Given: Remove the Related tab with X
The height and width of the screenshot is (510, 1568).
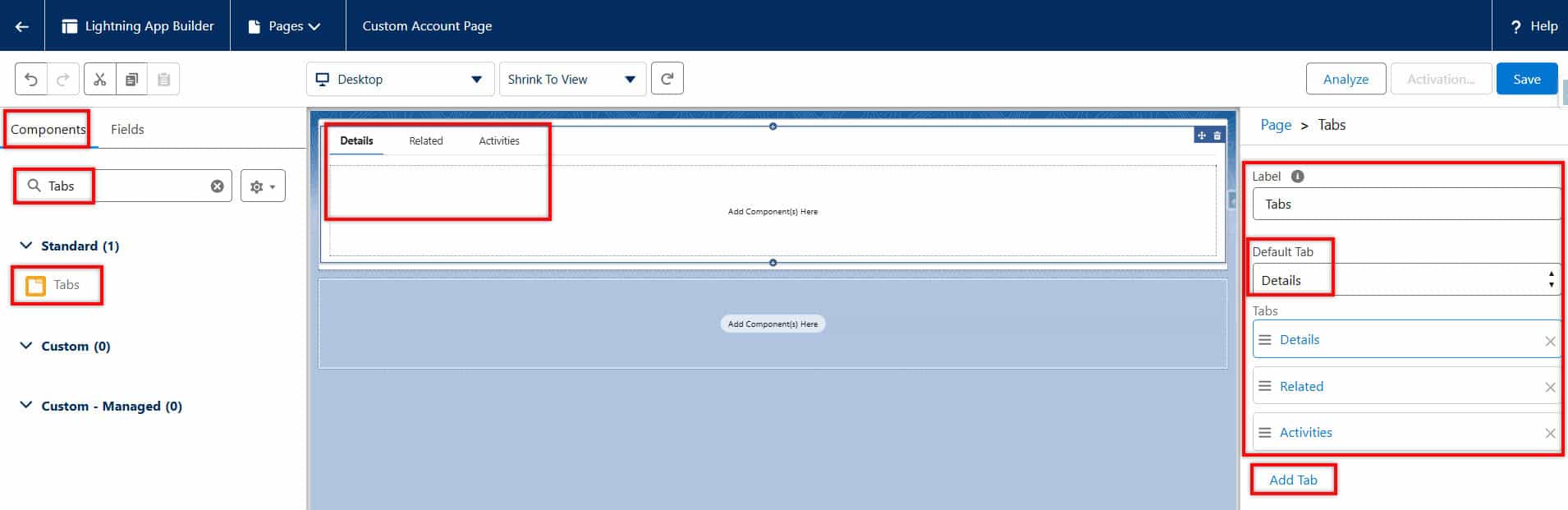Looking at the screenshot, I should pos(1550,388).
